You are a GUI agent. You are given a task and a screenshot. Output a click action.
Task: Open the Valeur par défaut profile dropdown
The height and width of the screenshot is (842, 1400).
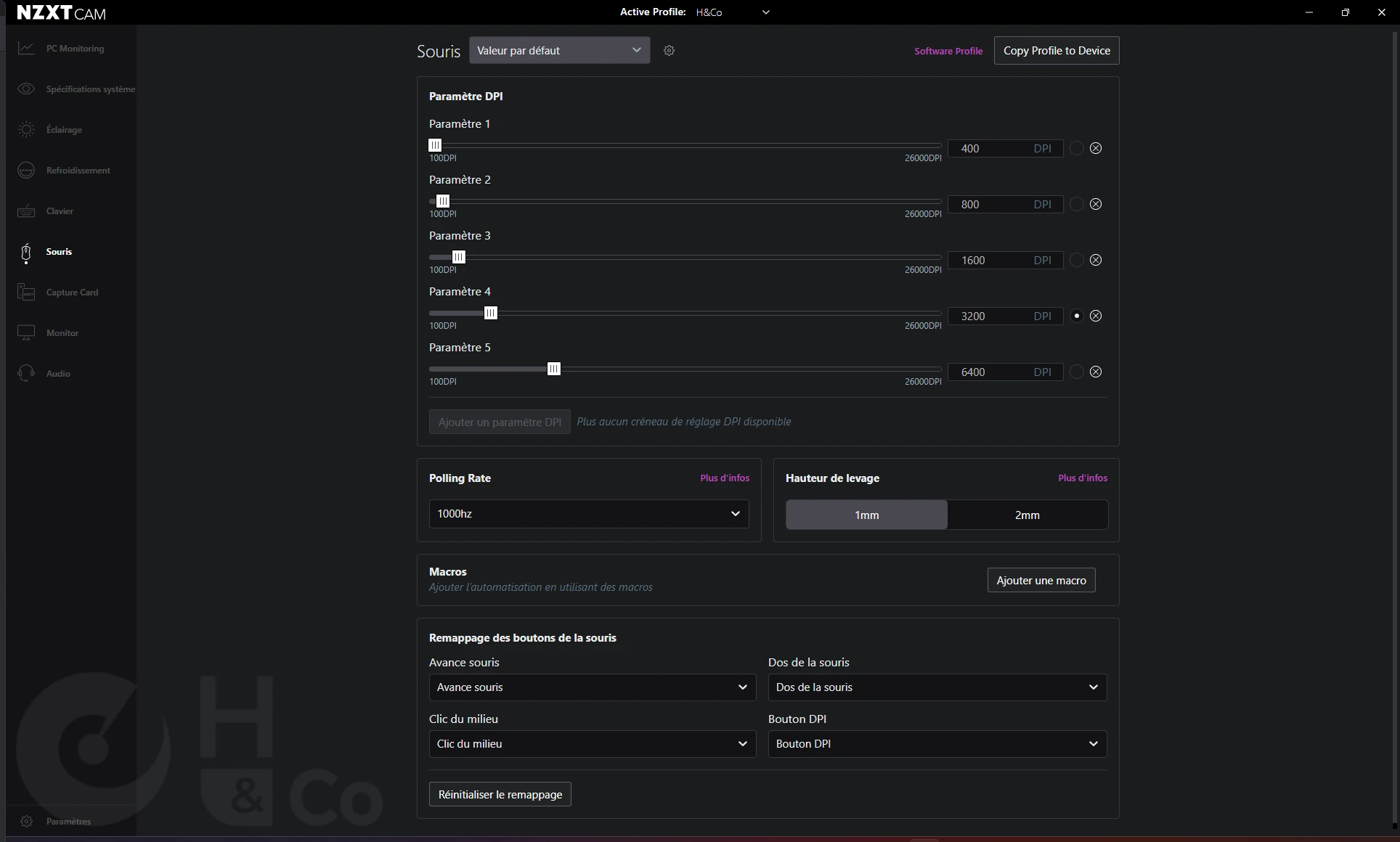coord(559,50)
